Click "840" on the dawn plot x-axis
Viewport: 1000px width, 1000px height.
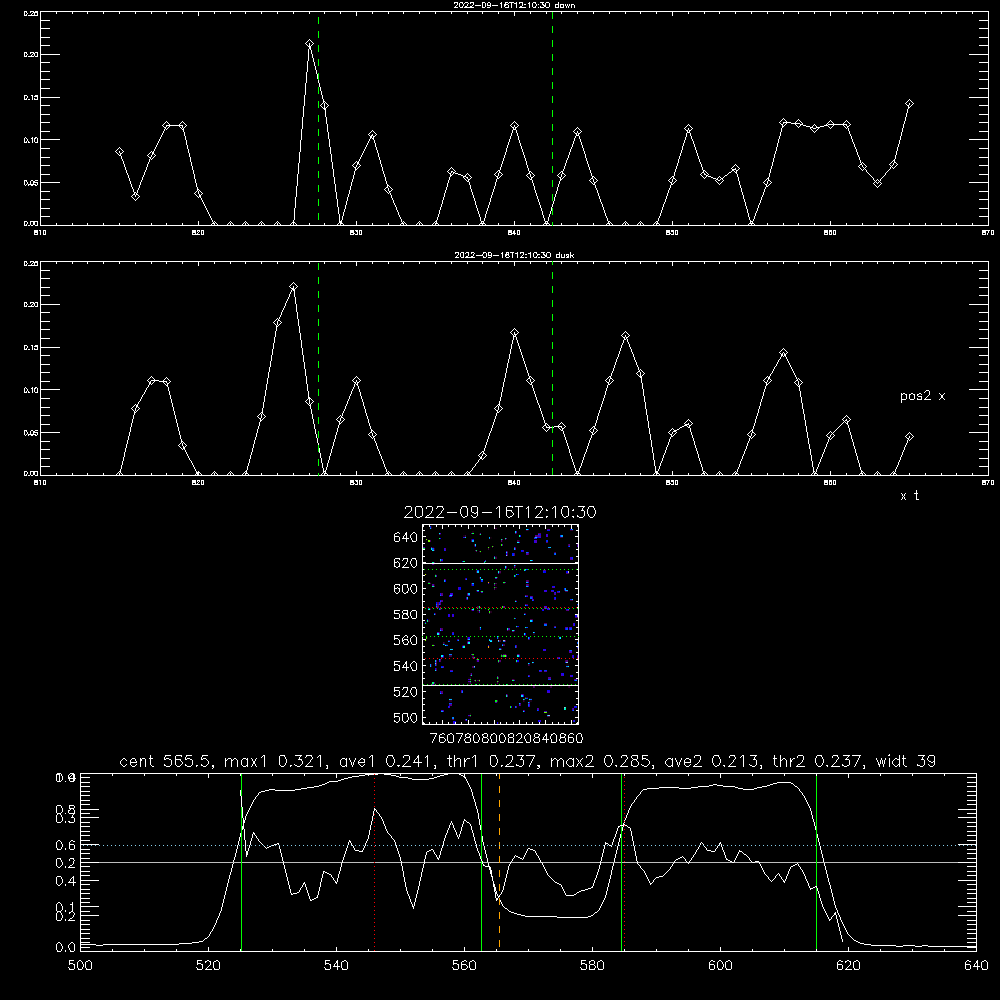click(514, 233)
